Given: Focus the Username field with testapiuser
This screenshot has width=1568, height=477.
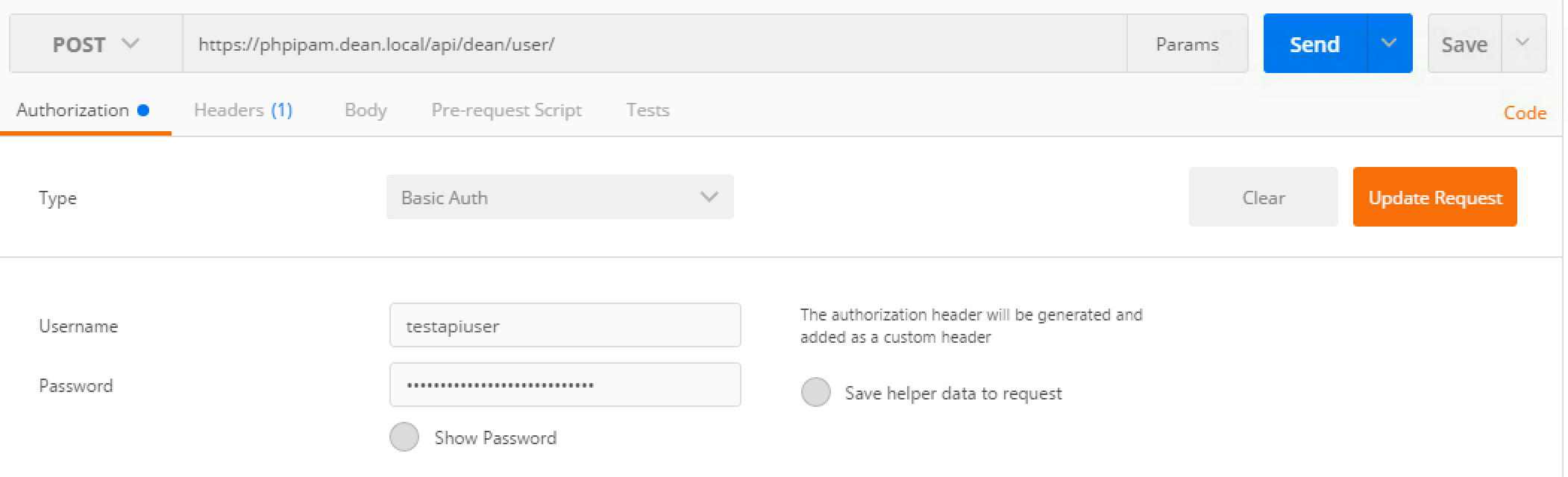Looking at the screenshot, I should click(565, 326).
